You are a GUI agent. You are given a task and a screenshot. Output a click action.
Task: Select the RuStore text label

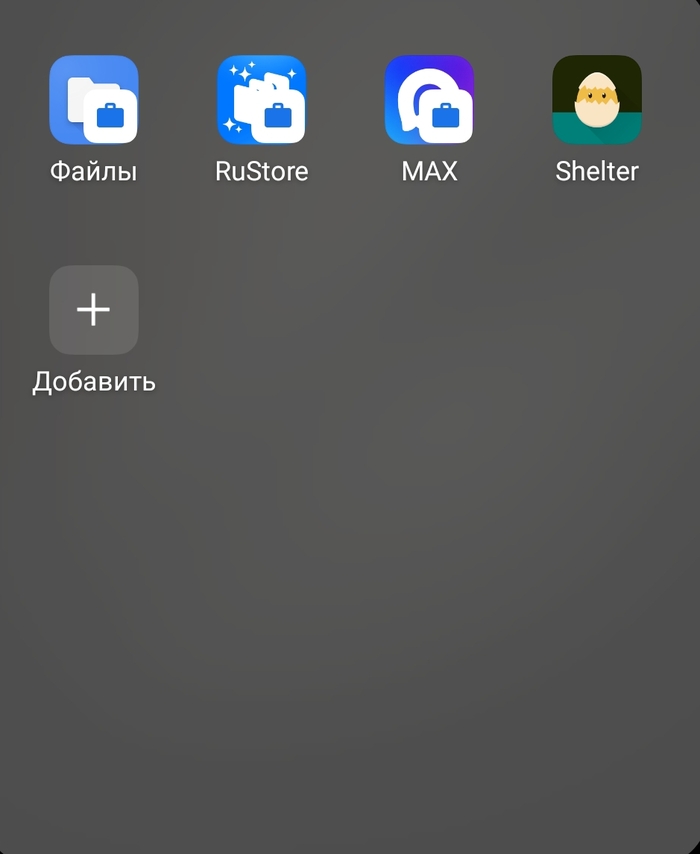point(261,171)
